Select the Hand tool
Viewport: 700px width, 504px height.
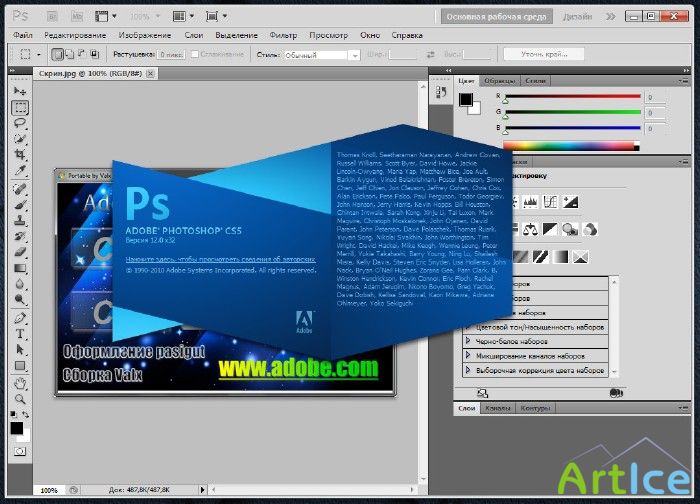click(x=20, y=383)
